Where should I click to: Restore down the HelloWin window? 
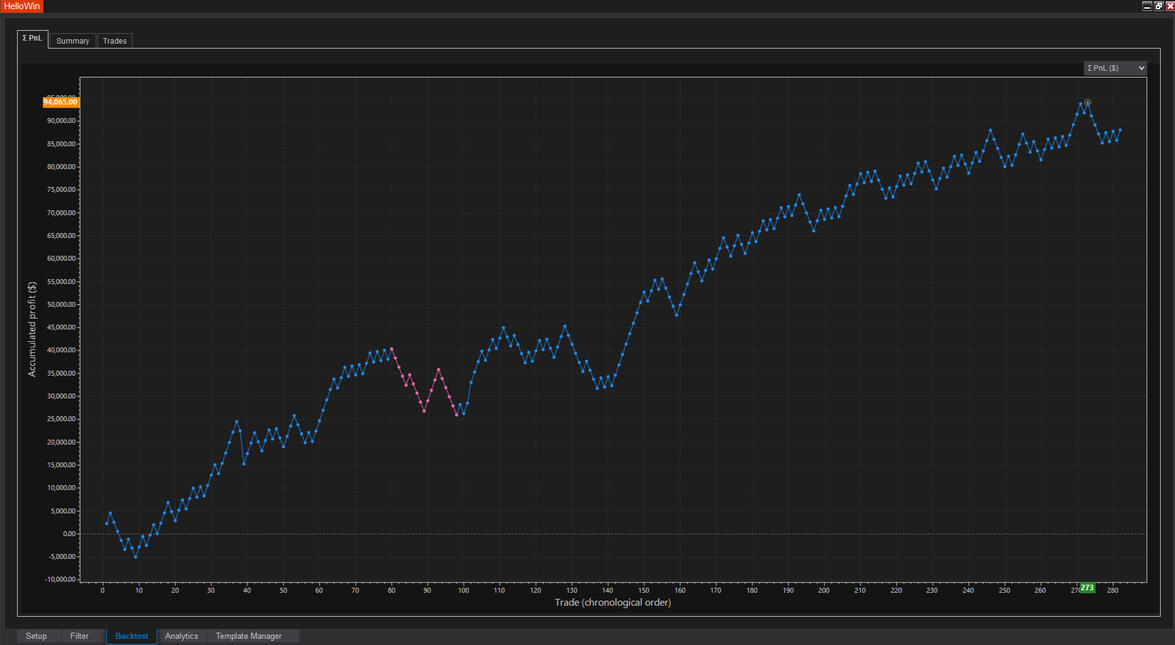pos(1158,6)
